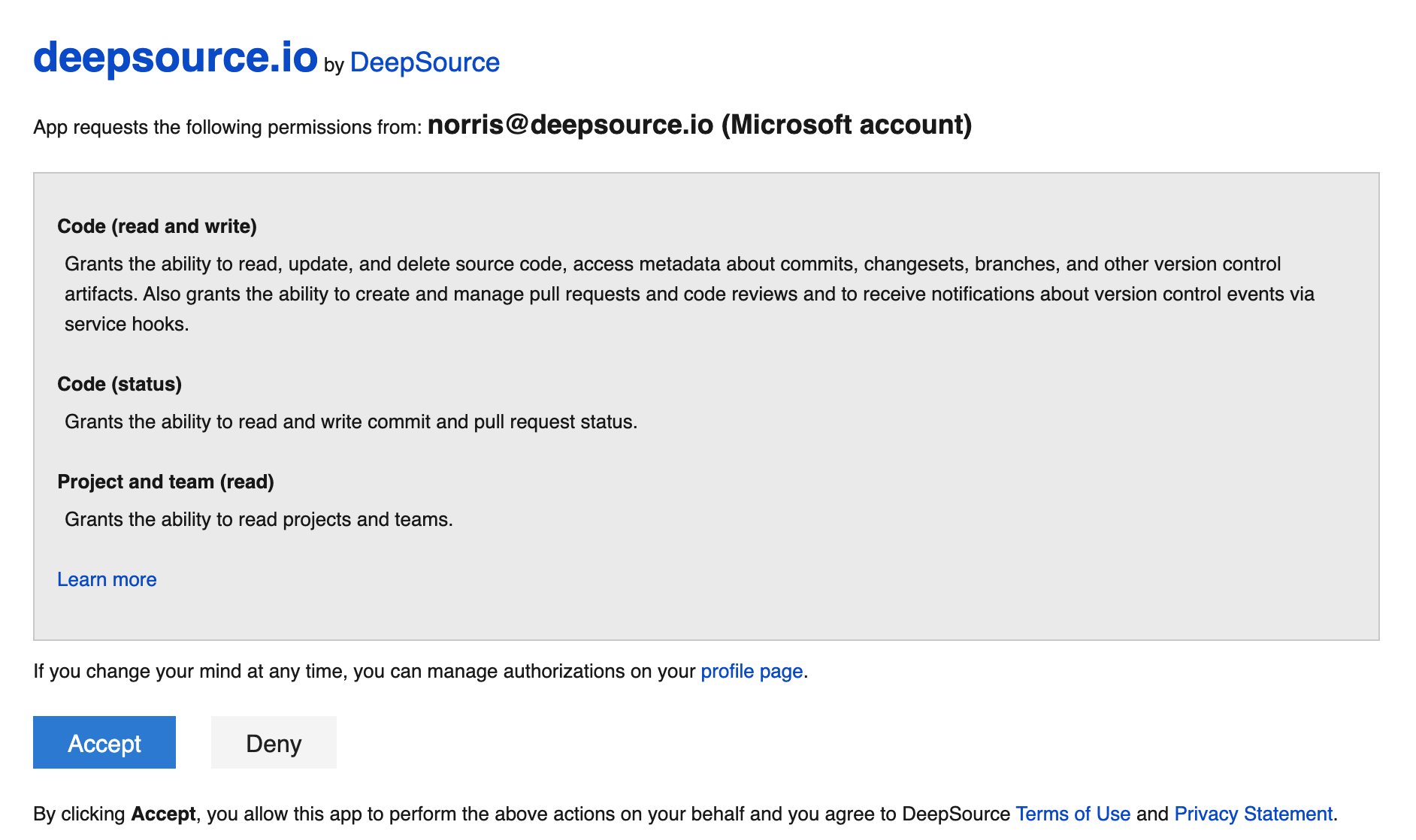Click the 'App requests the following permissions' text
The height and width of the screenshot is (840, 1416).
click(227, 127)
